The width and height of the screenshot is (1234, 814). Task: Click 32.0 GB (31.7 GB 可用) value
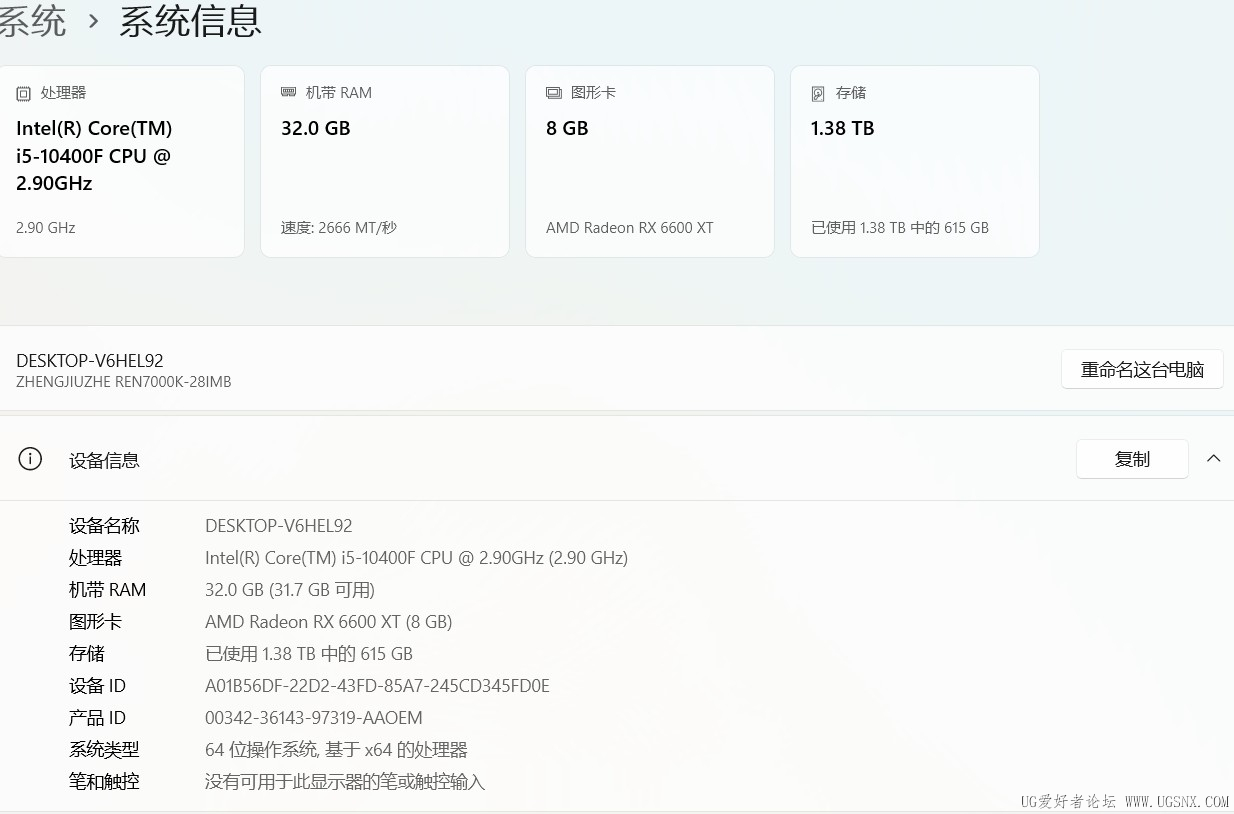tap(290, 590)
